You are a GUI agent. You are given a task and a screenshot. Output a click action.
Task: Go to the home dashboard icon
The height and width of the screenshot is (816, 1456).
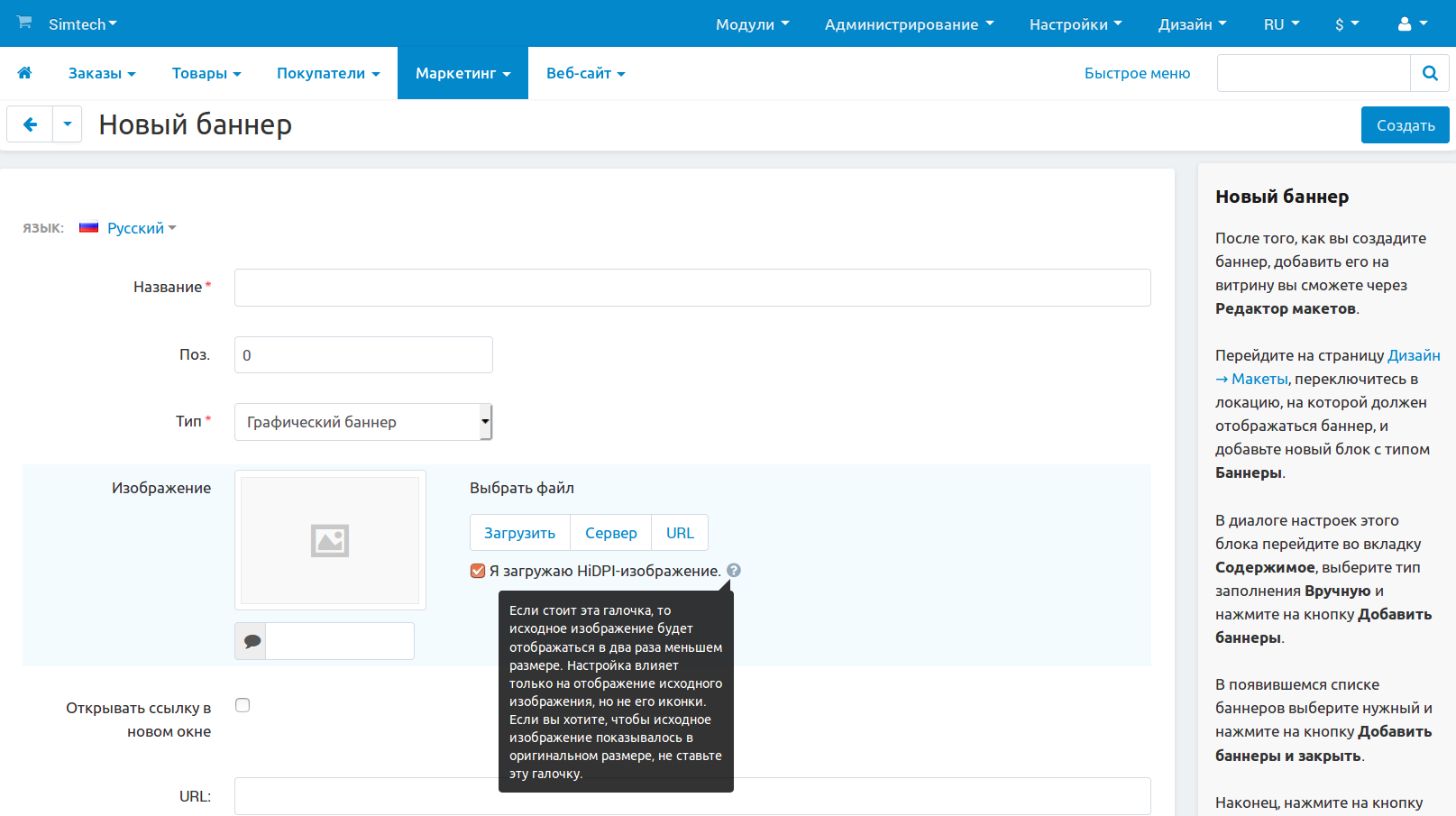(24, 73)
